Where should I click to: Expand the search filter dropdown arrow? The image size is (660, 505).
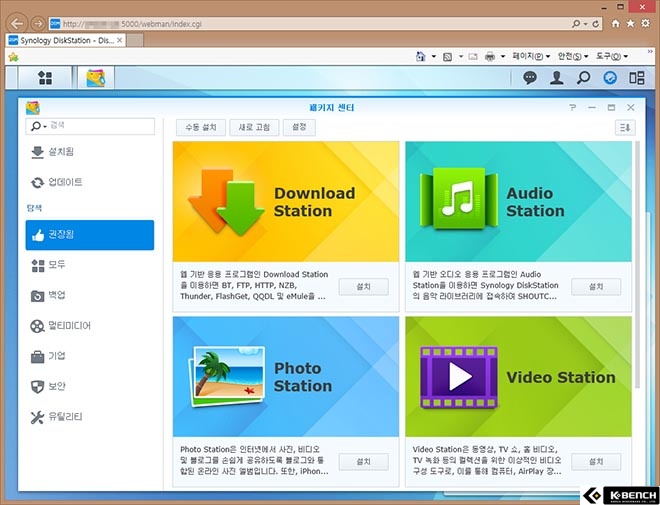click(x=45, y=126)
